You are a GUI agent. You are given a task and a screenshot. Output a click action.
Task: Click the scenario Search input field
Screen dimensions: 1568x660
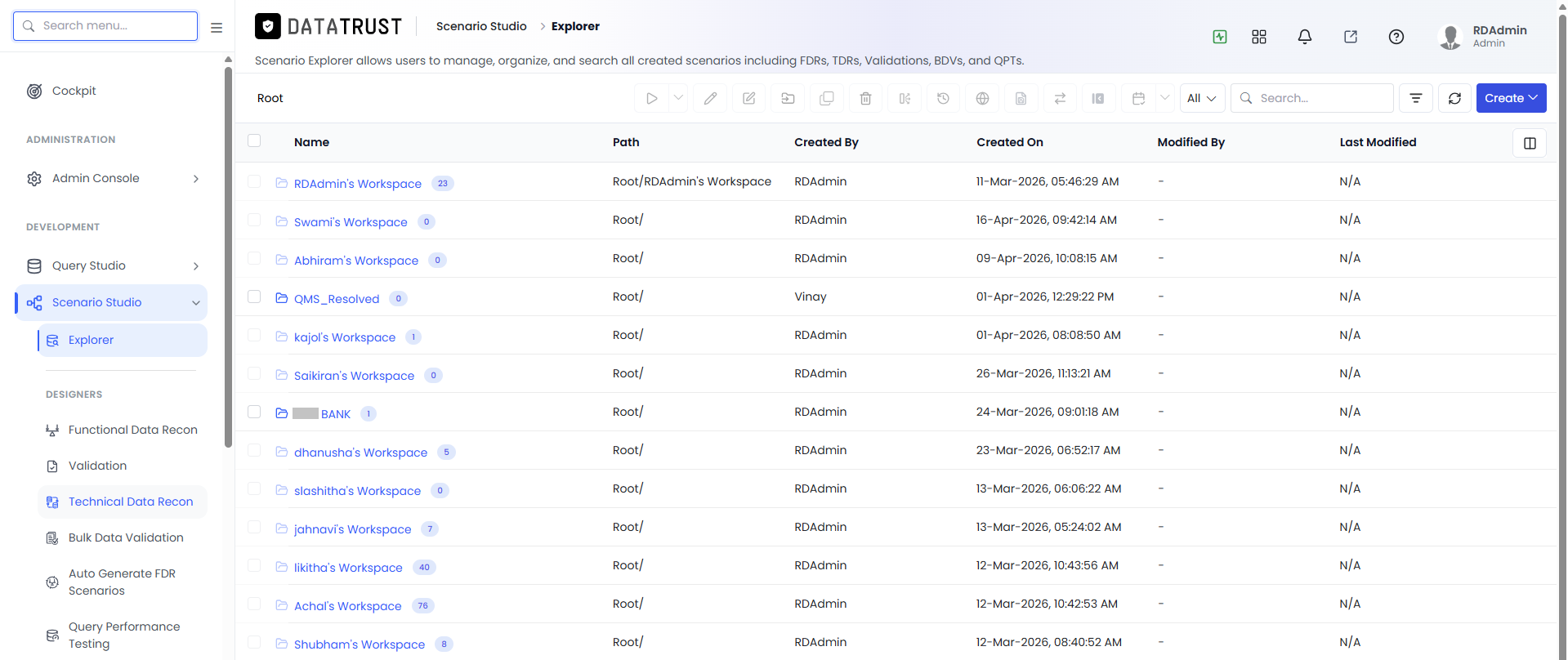[1312, 98]
